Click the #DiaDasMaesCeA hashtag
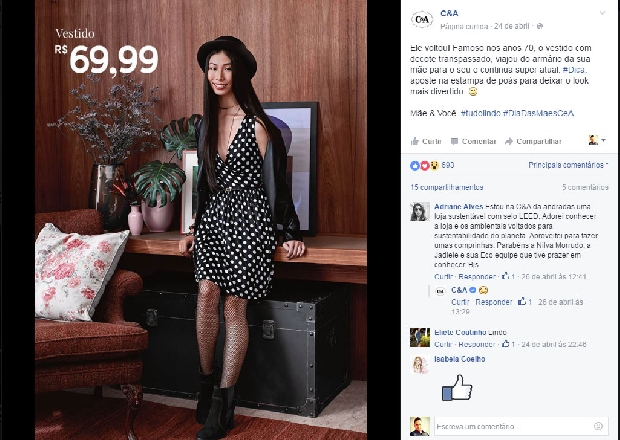This screenshot has width=620, height=440. (x=538, y=113)
